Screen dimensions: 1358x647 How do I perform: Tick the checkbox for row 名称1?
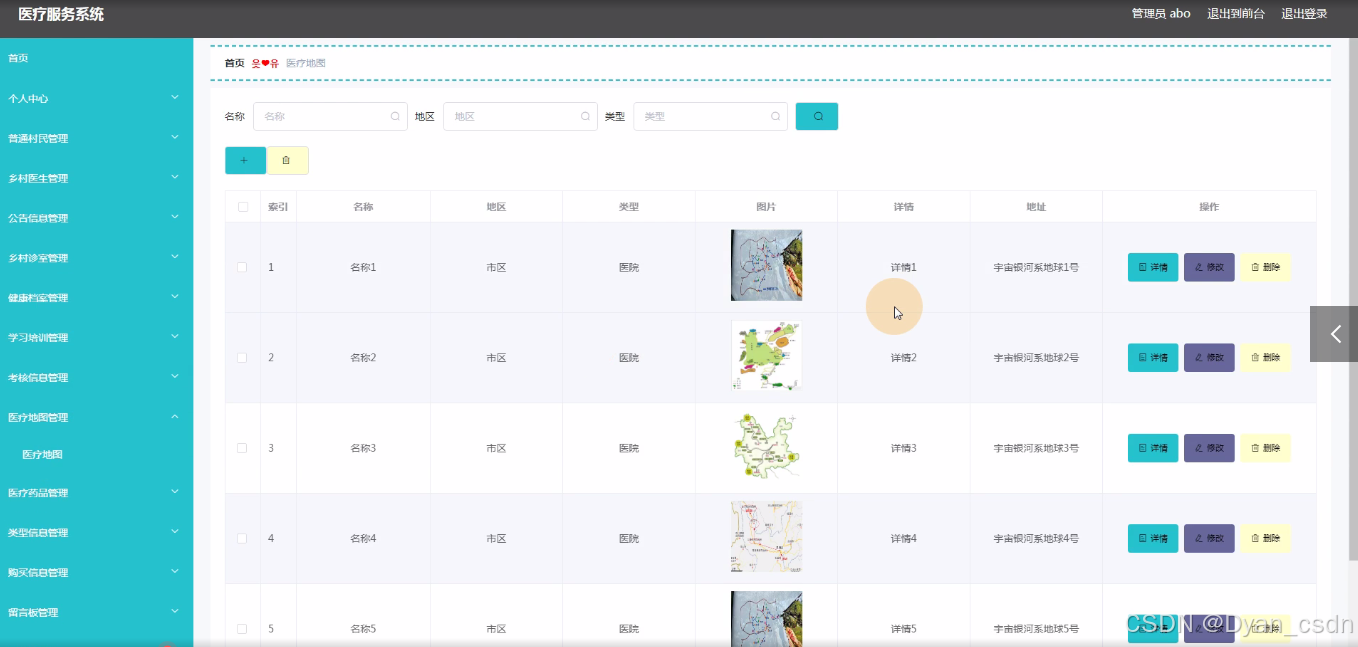click(242, 267)
